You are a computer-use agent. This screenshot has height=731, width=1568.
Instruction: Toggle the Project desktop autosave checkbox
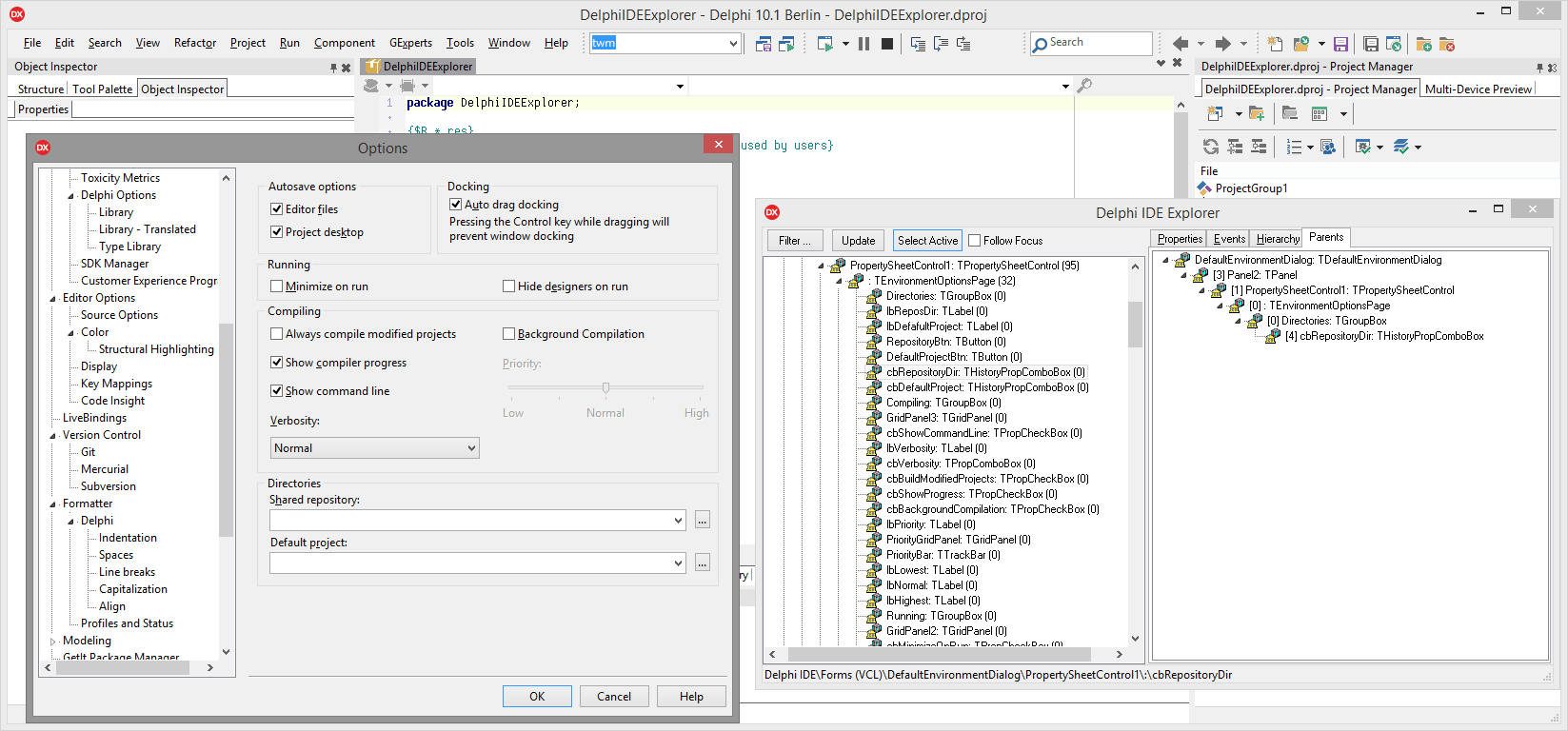(x=277, y=232)
